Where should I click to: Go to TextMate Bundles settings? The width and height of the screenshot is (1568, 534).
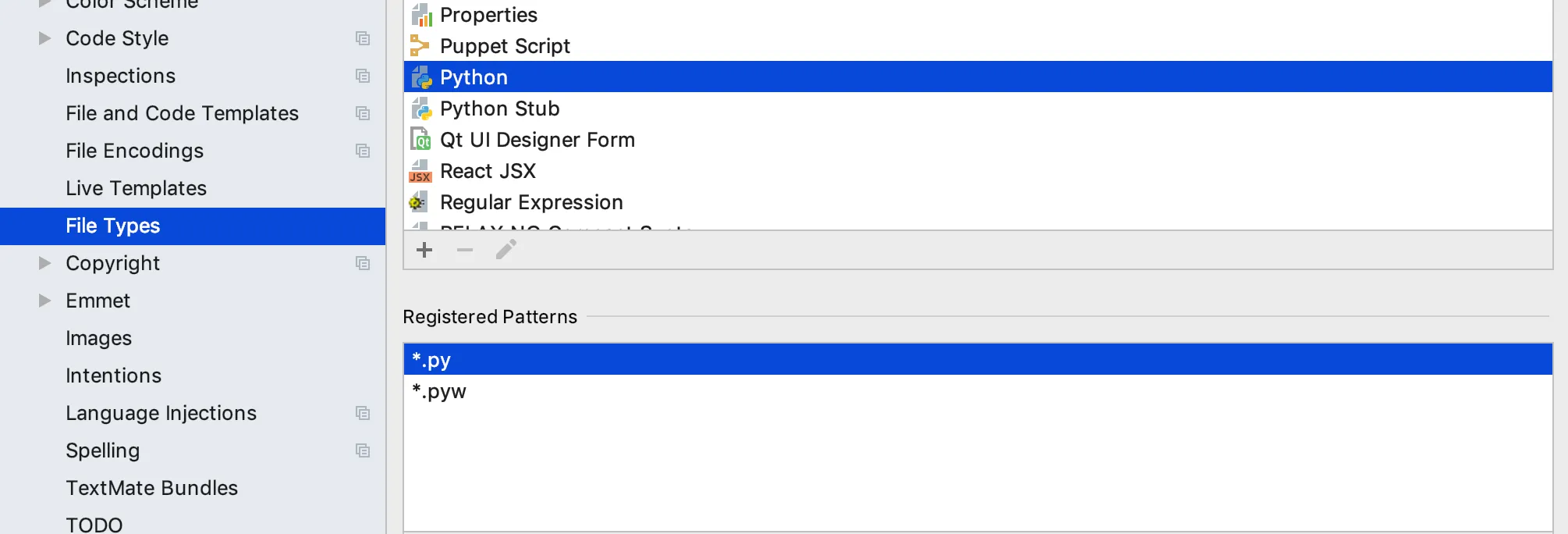tap(151, 488)
